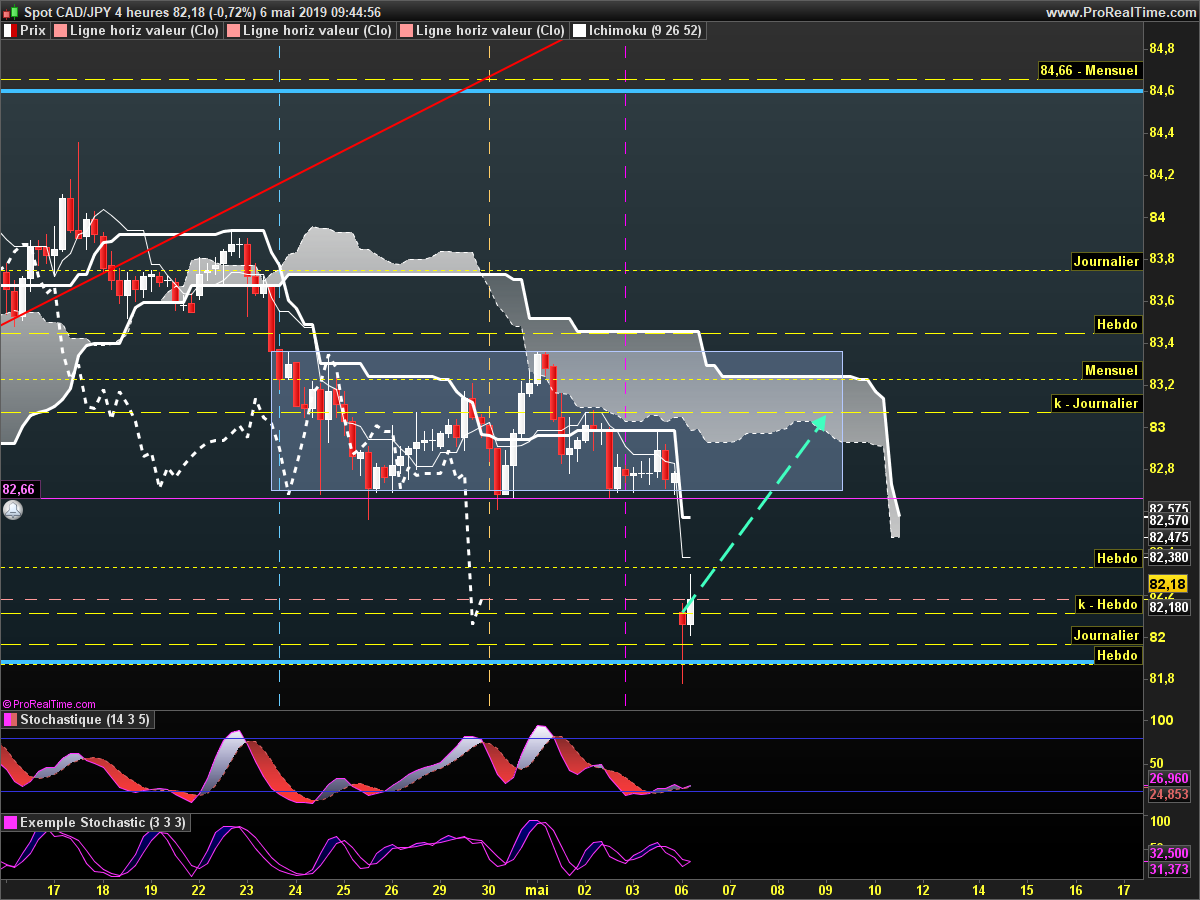Click the © ProRealTime.com link above the Stochastique panel
Screen dimensions: 1200x900
coord(49,704)
